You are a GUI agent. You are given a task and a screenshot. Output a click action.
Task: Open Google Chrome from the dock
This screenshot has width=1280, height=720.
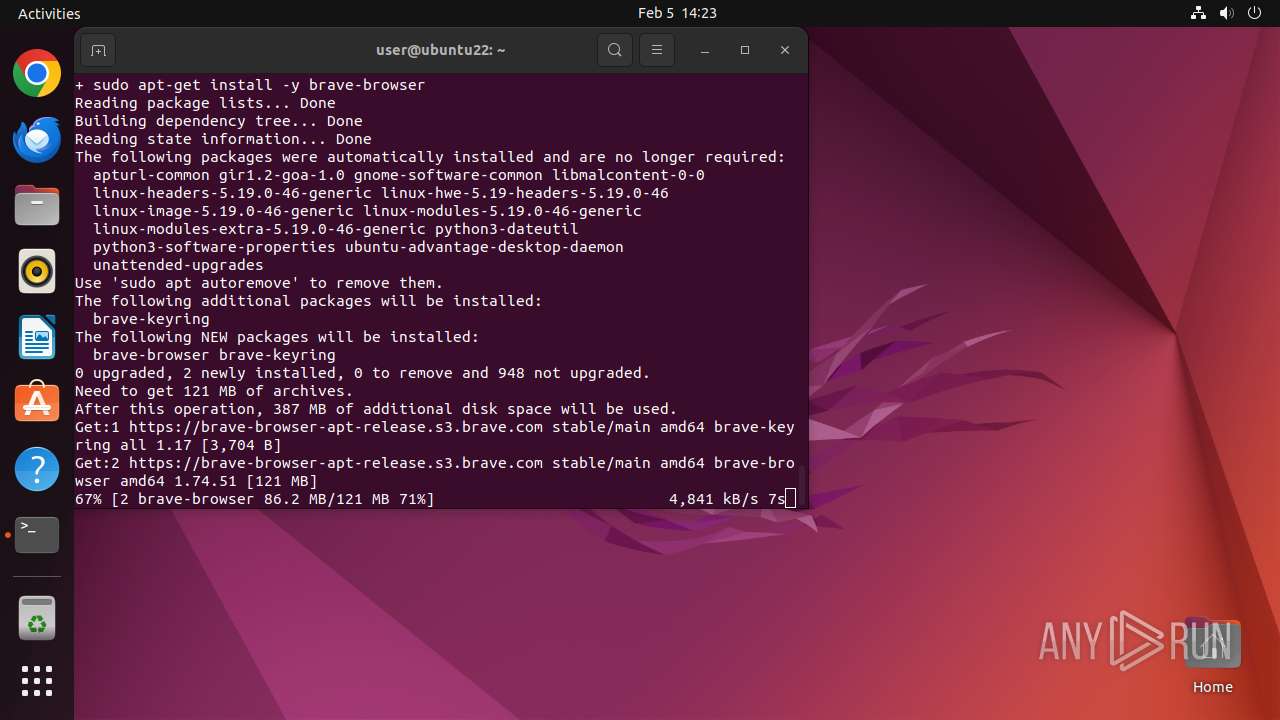click(x=37, y=74)
